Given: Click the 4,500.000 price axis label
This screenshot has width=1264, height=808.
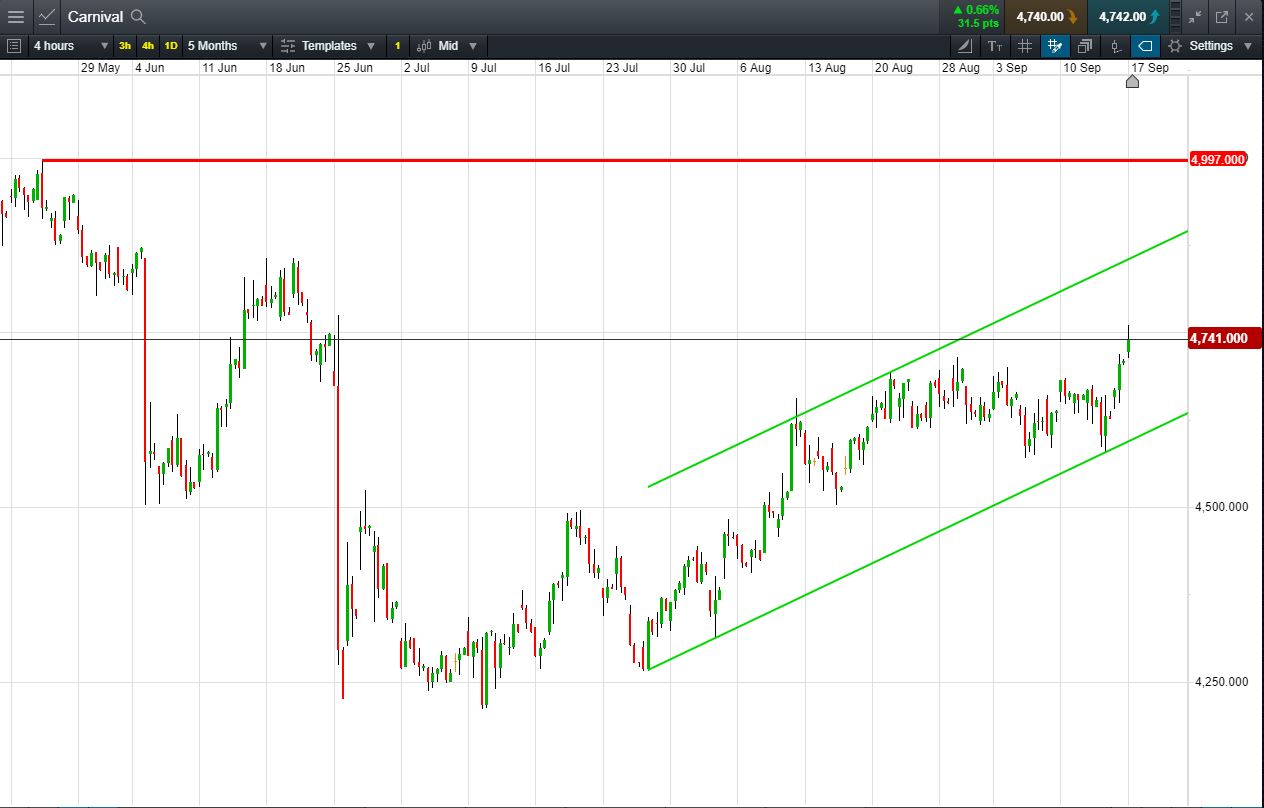Looking at the screenshot, I should (1221, 507).
